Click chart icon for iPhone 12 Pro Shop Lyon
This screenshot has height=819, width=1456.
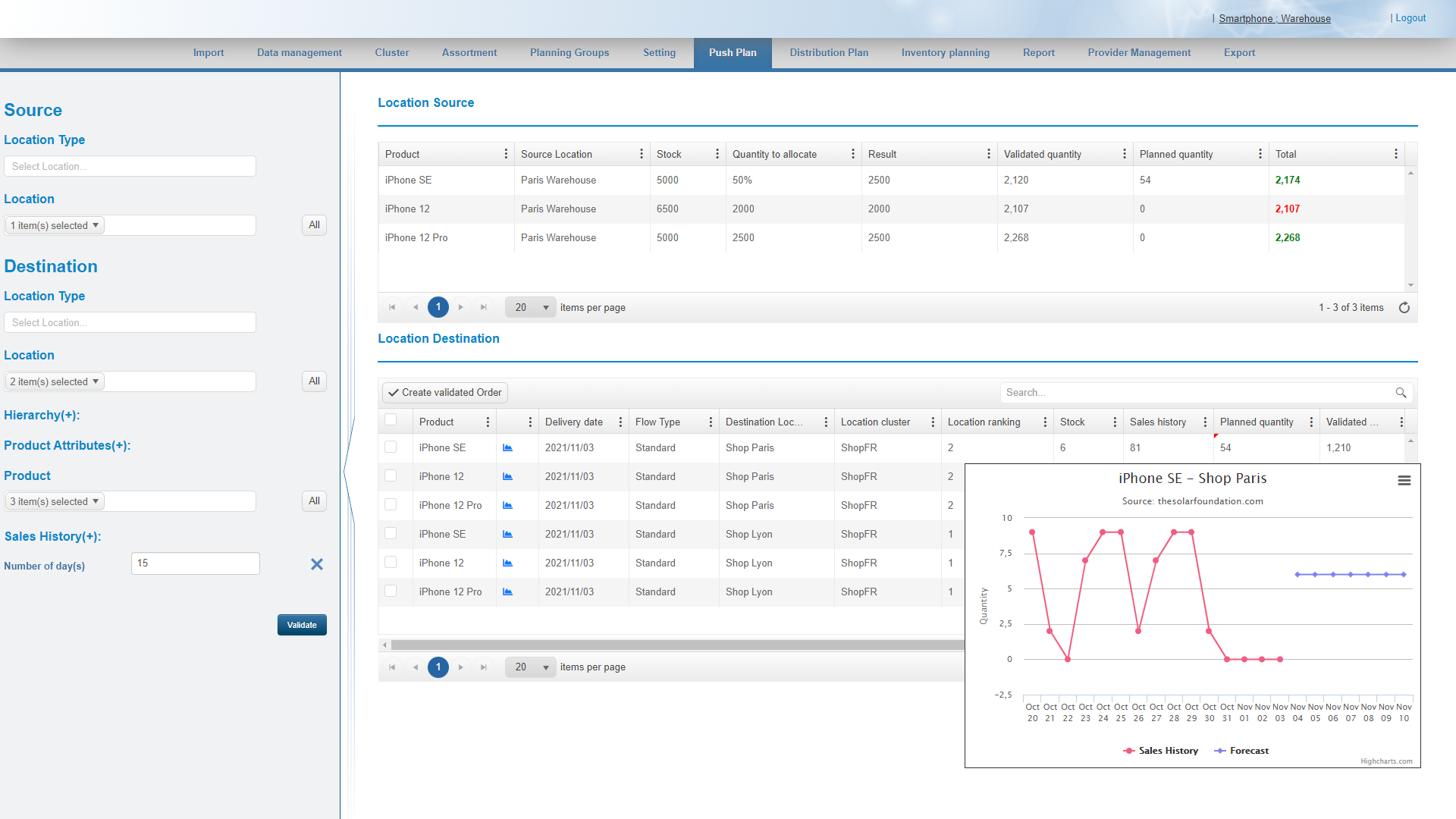click(x=507, y=592)
